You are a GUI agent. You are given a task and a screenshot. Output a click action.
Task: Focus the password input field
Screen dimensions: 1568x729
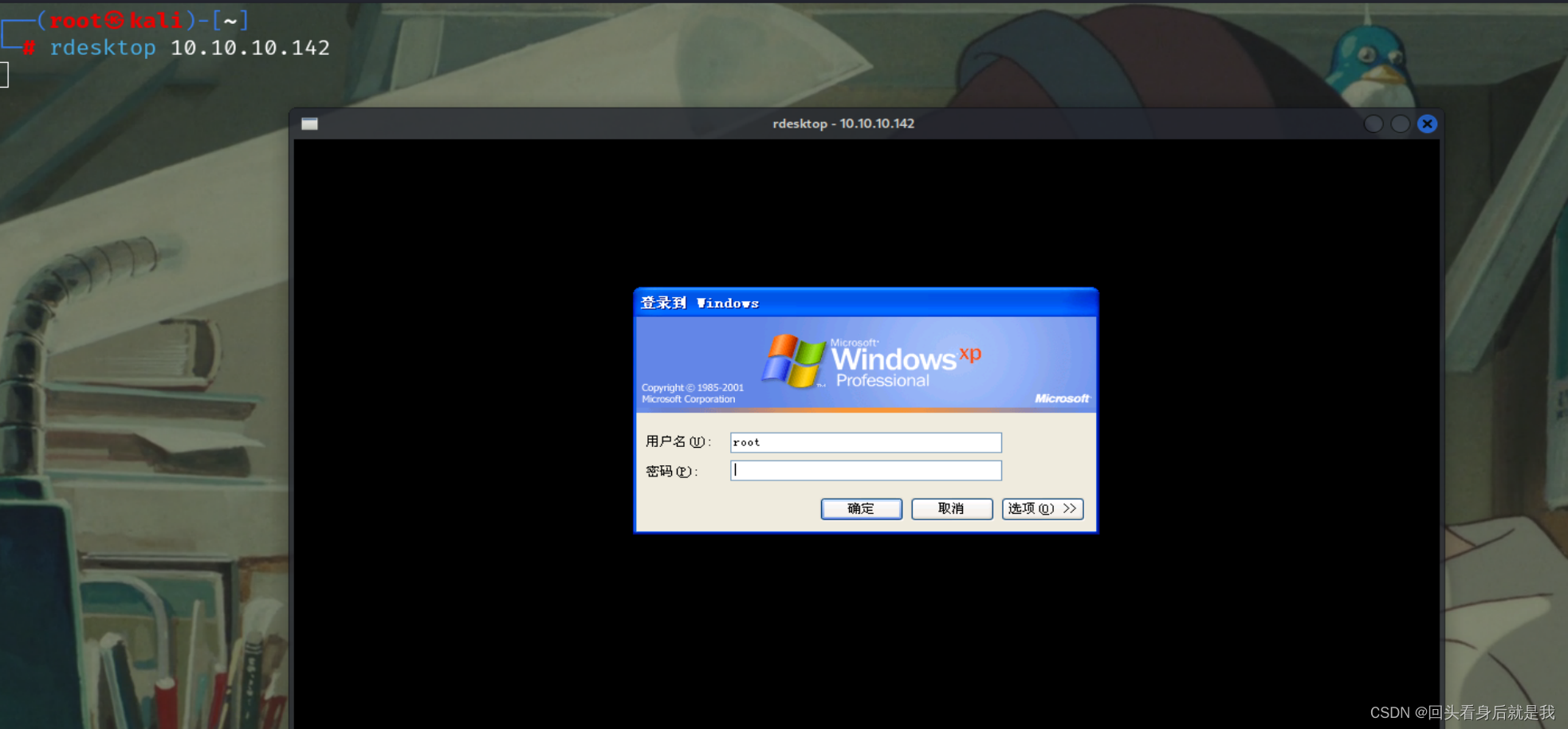(x=866, y=471)
